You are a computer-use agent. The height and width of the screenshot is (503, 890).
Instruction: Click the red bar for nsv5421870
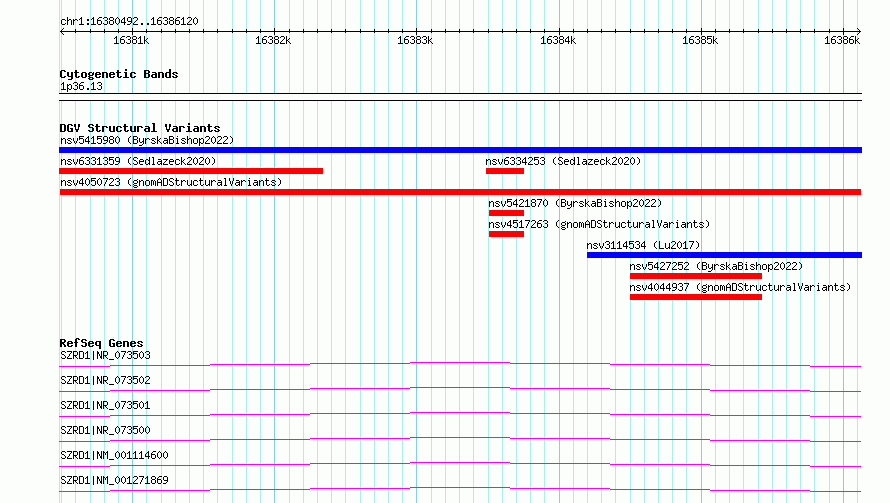point(506,213)
